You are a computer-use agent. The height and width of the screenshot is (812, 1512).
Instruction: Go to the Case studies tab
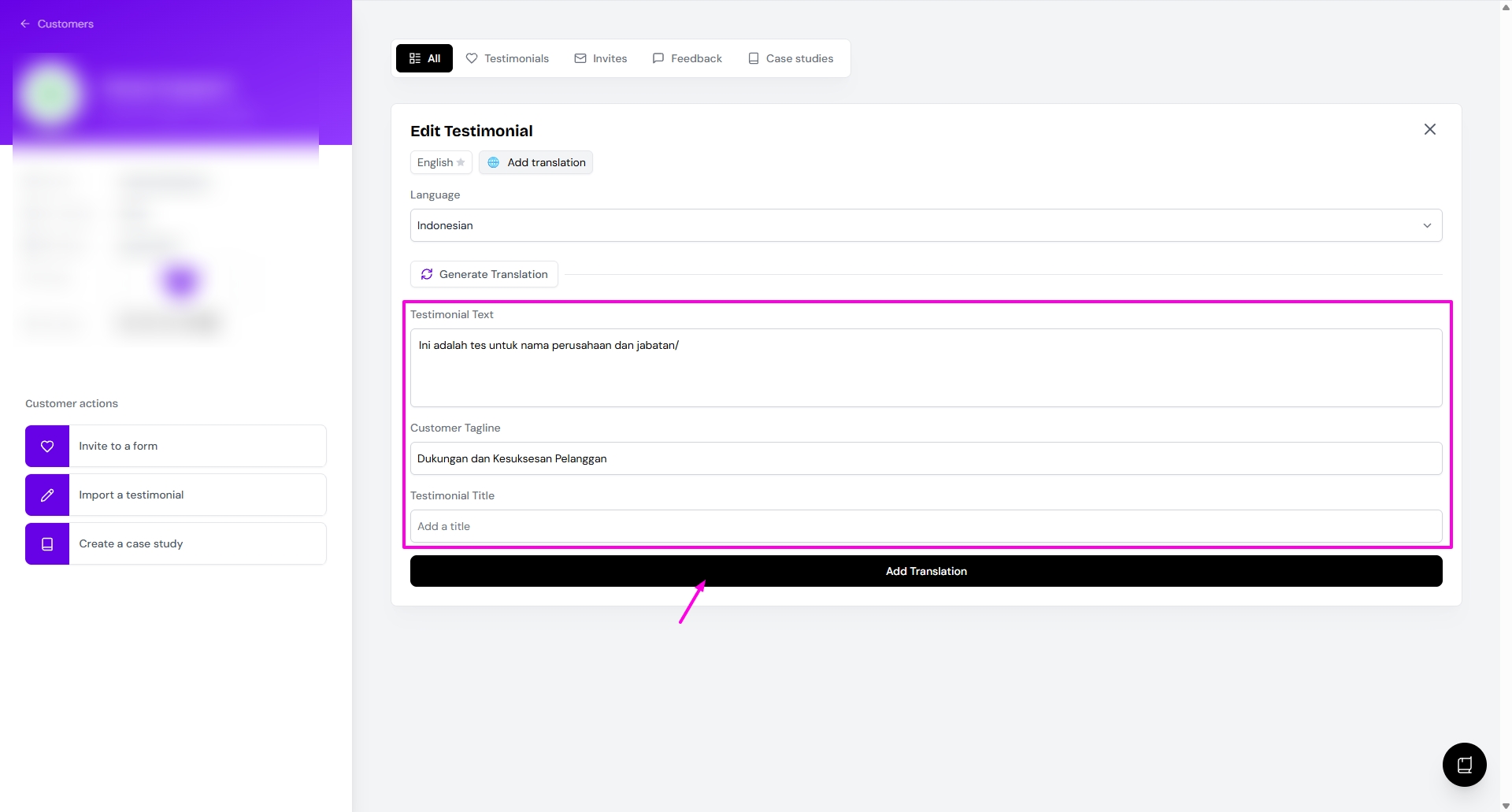pos(791,58)
